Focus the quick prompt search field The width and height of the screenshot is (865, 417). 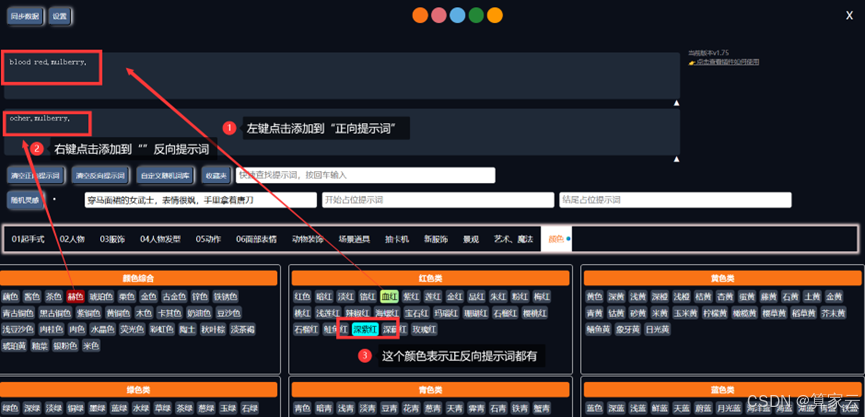click(365, 175)
